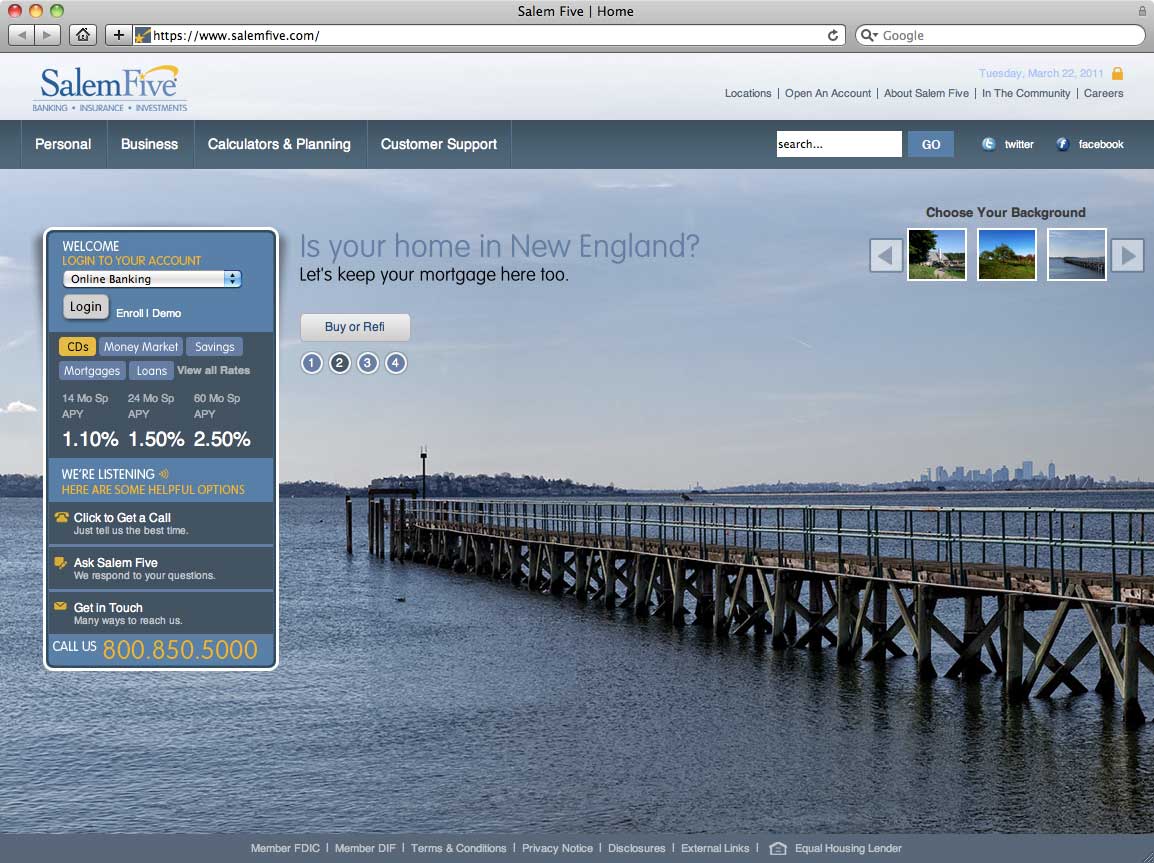This screenshot has width=1154, height=863.
Task: Click the Equal Housing Lender house icon
Action: pyautogui.click(x=778, y=848)
